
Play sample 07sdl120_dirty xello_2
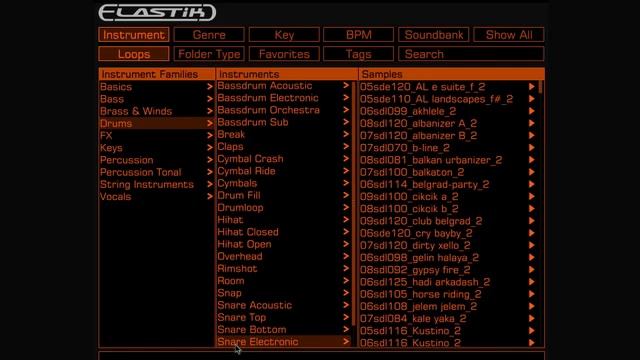pos(531,245)
